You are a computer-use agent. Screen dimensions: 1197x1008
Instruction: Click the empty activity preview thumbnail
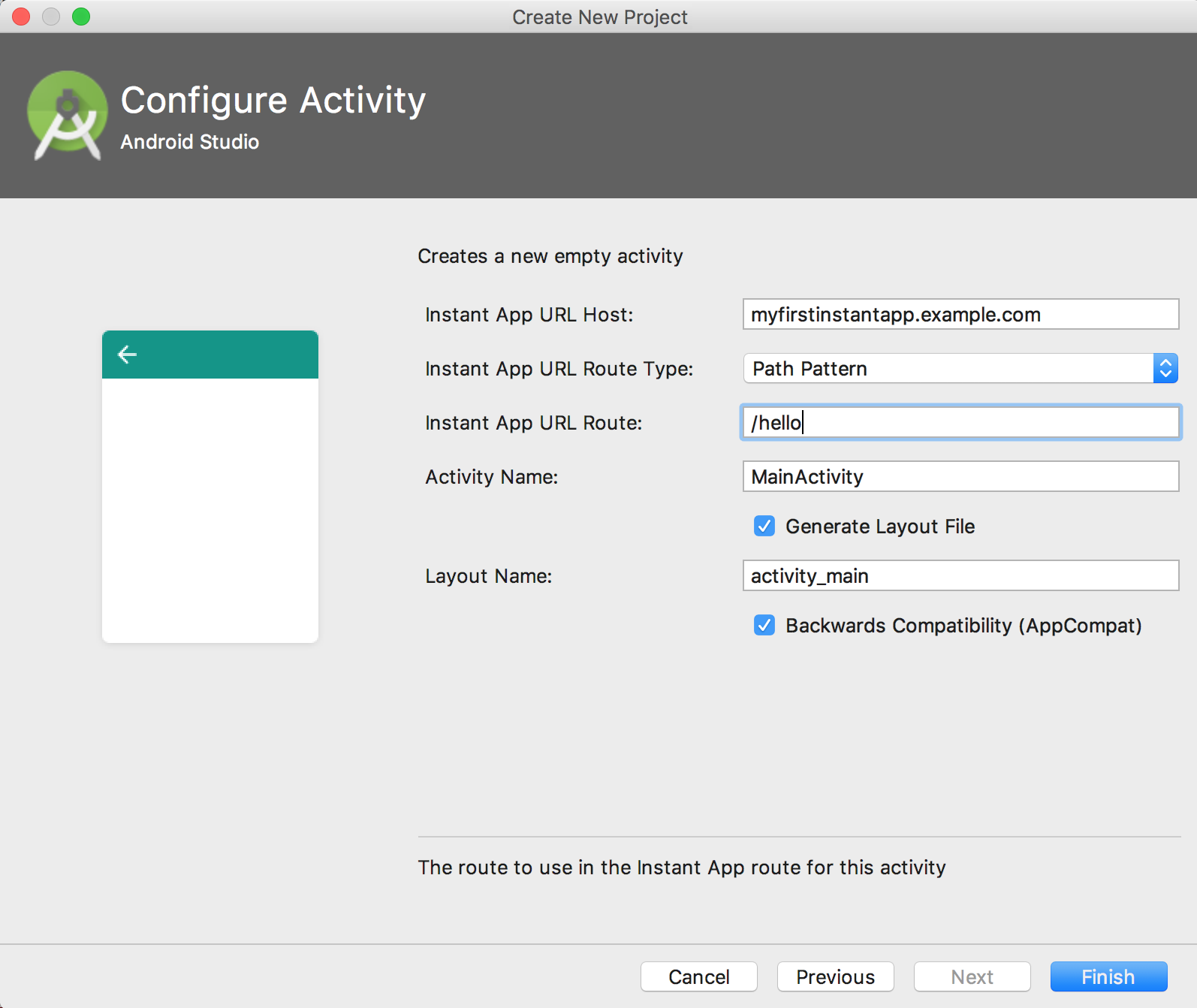click(210, 509)
